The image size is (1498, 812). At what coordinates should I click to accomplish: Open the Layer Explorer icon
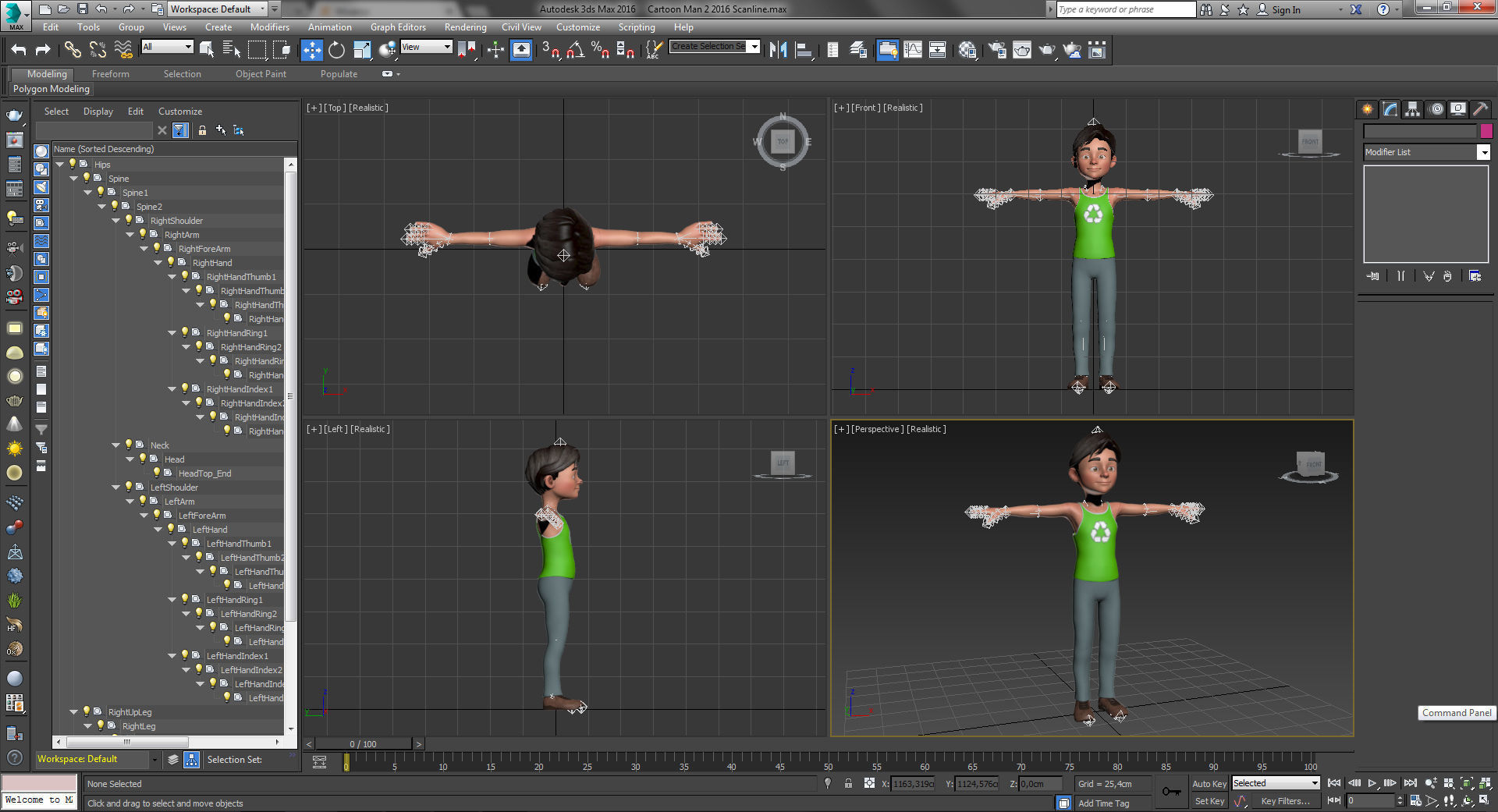click(858, 50)
